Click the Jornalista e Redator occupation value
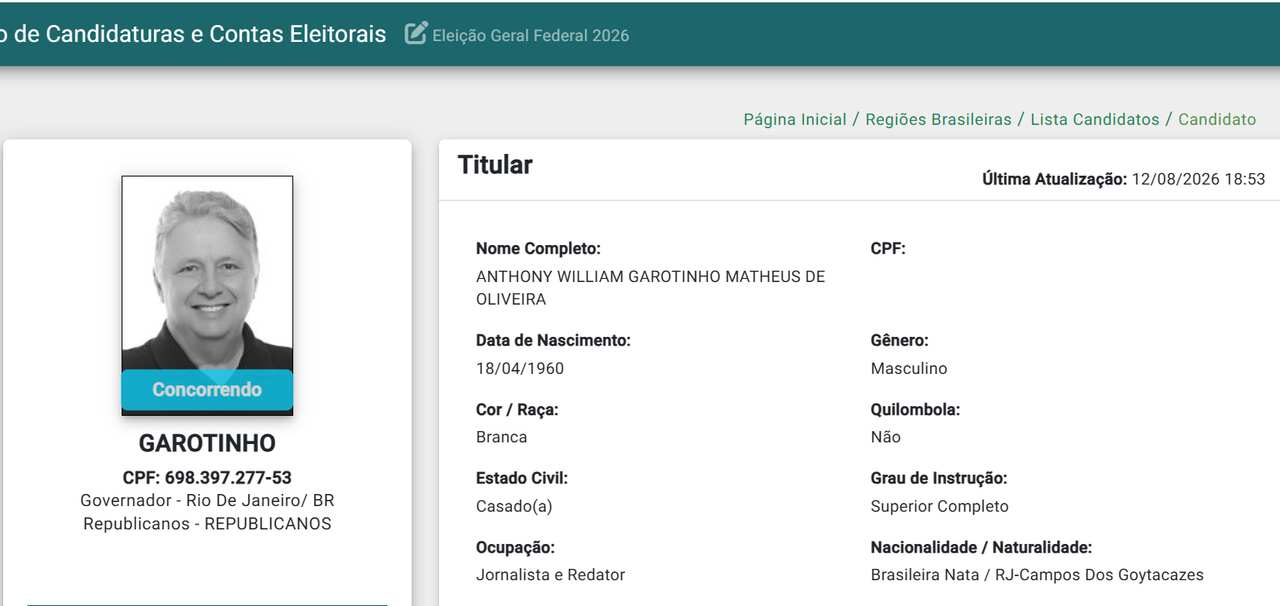 pyautogui.click(x=550, y=575)
